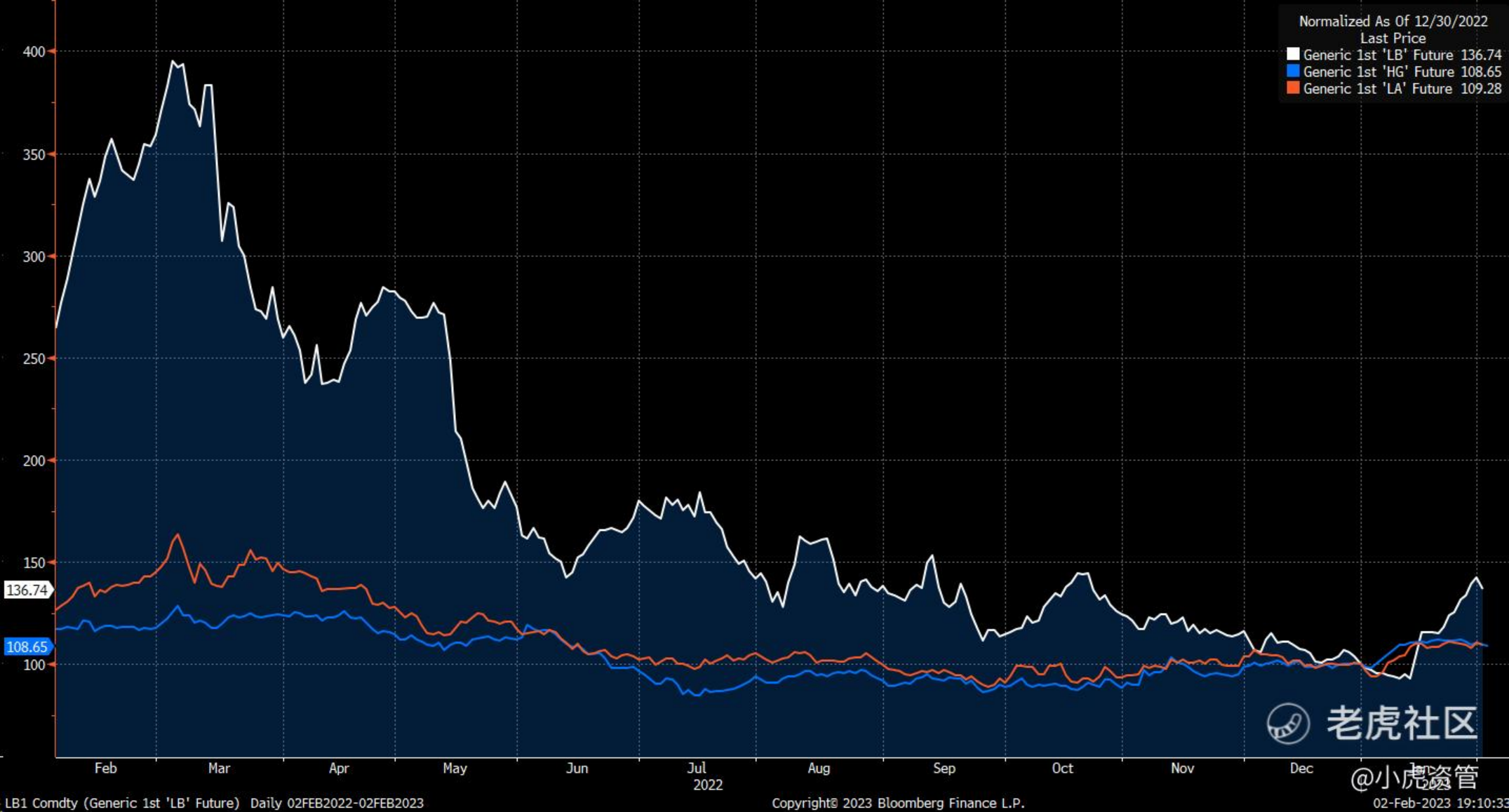The width and height of the screenshot is (1509, 812).
Task: Click the 02-Feb-2023 timestamp in the corner
Action: (1440, 803)
